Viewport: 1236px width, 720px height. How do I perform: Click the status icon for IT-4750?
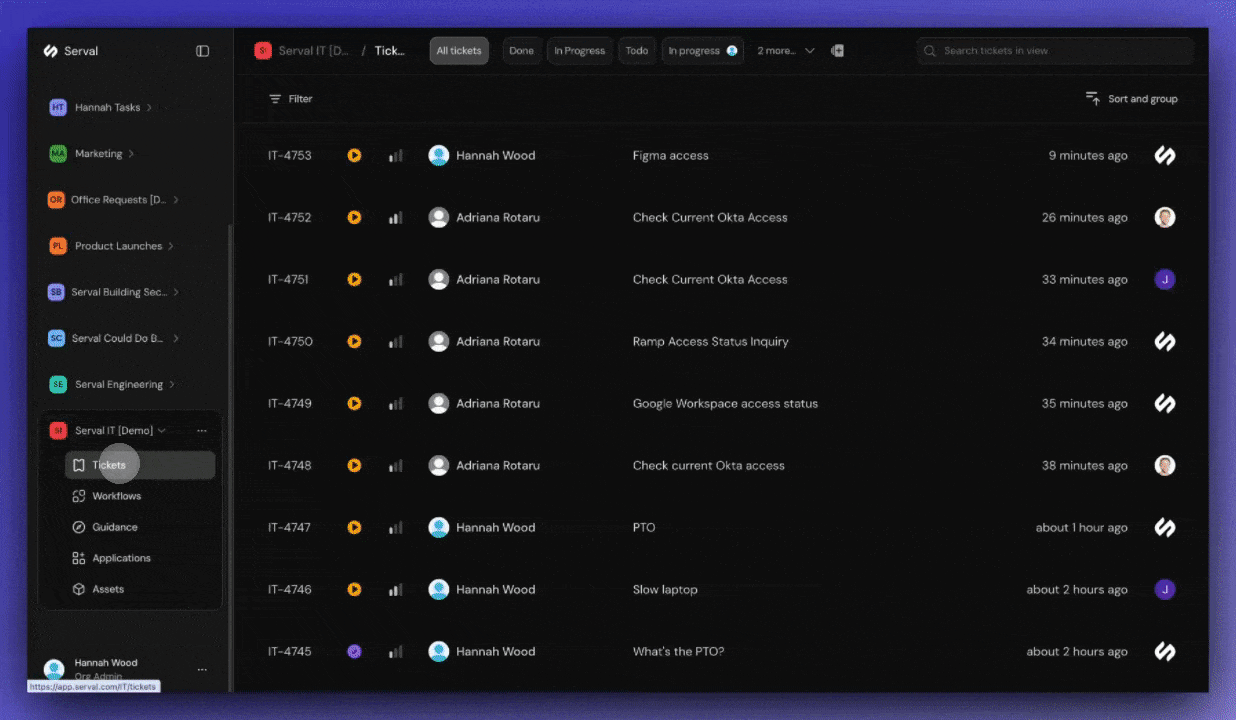pos(354,342)
